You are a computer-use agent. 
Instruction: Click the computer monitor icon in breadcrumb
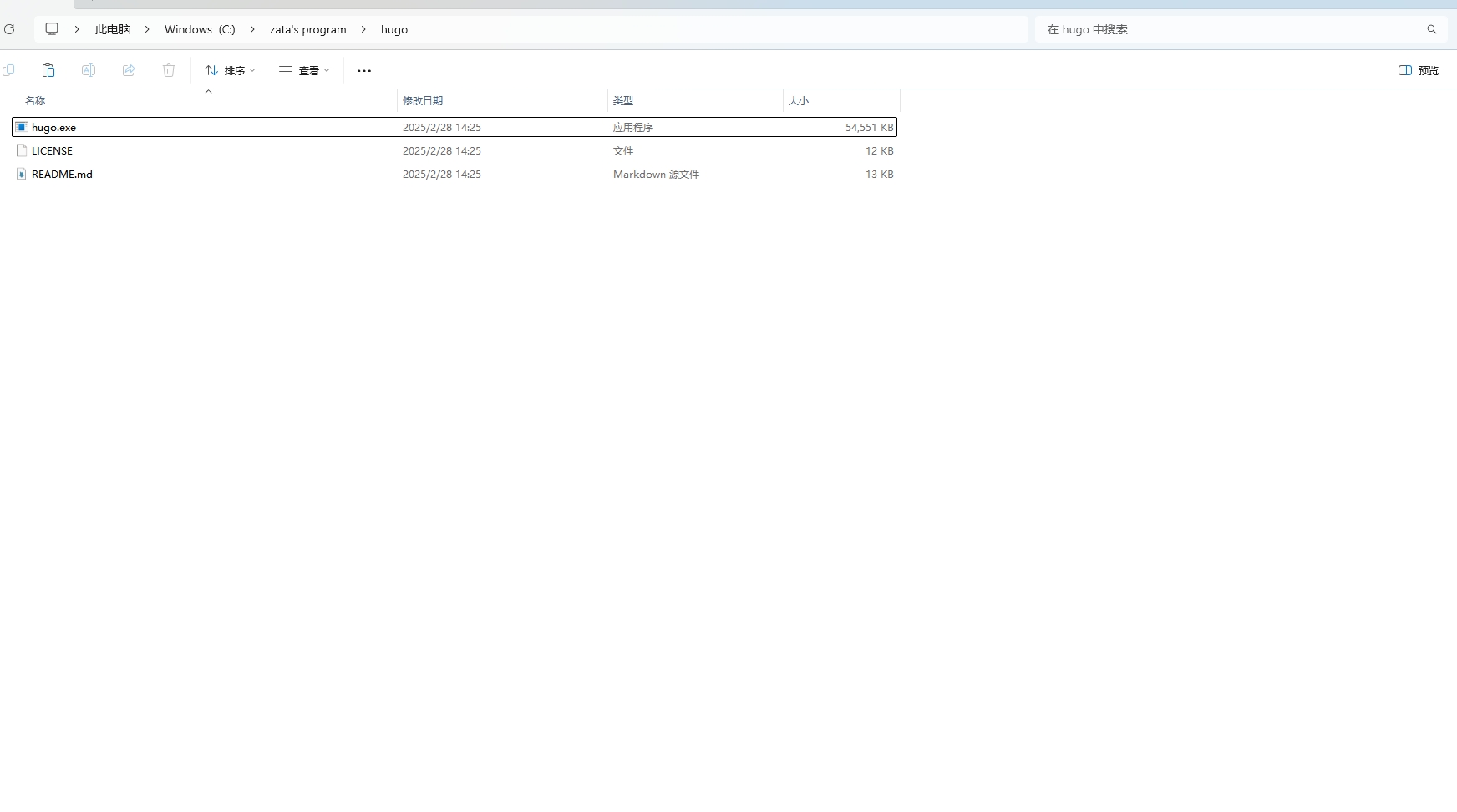click(x=52, y=29)
